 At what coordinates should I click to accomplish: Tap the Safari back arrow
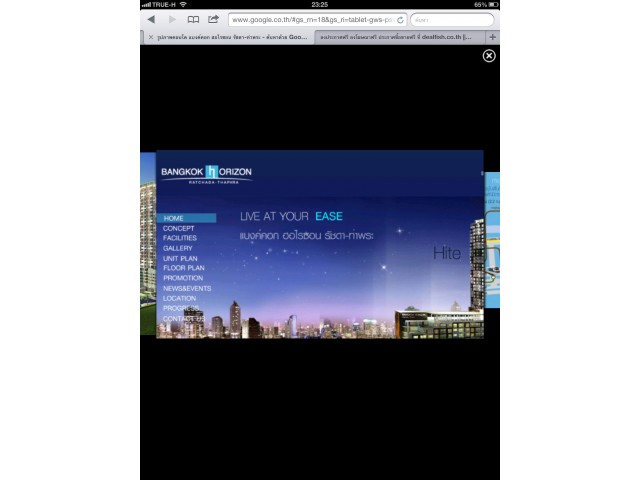(x=151, y=19)
